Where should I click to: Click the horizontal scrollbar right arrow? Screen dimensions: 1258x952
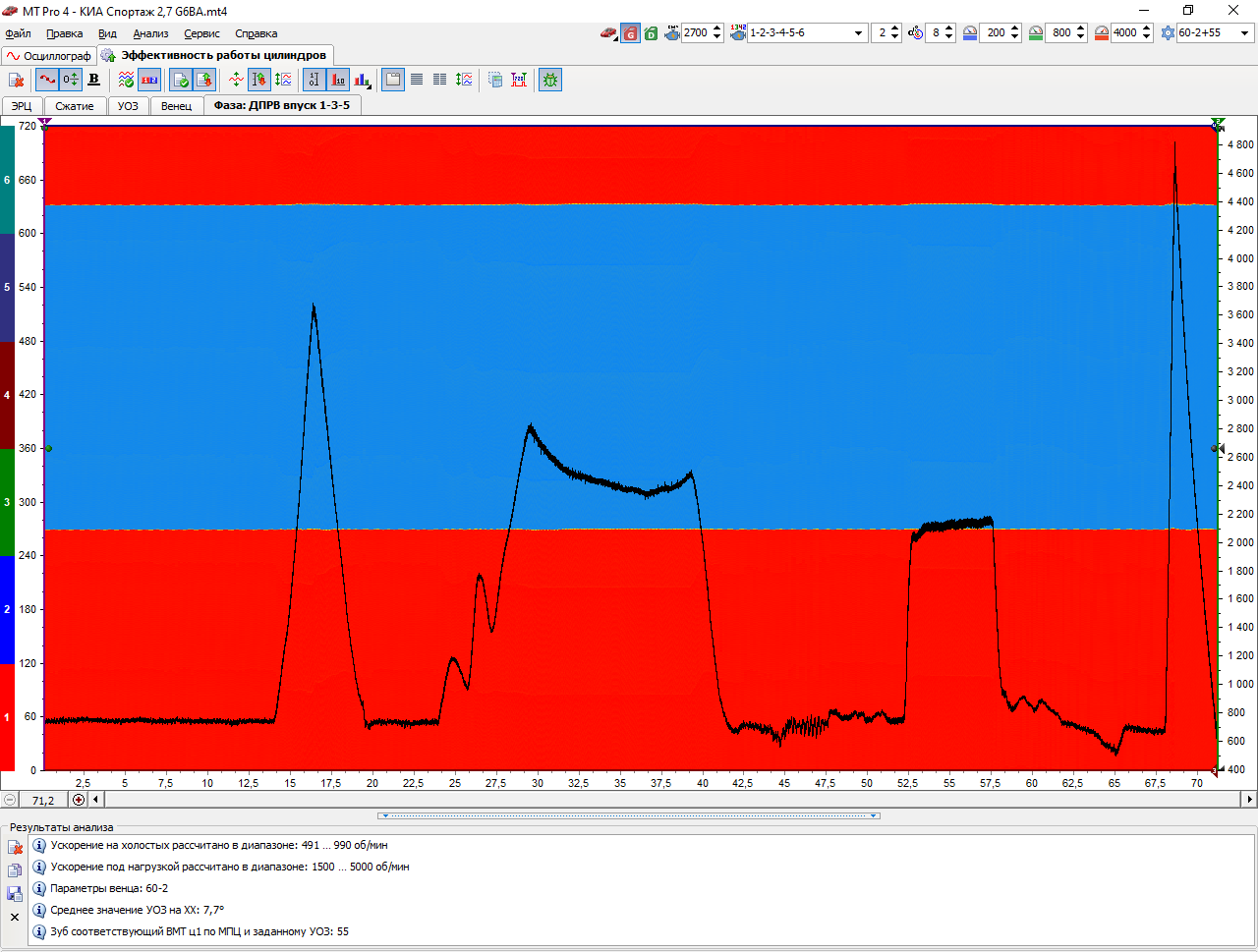click(1249, 800)
